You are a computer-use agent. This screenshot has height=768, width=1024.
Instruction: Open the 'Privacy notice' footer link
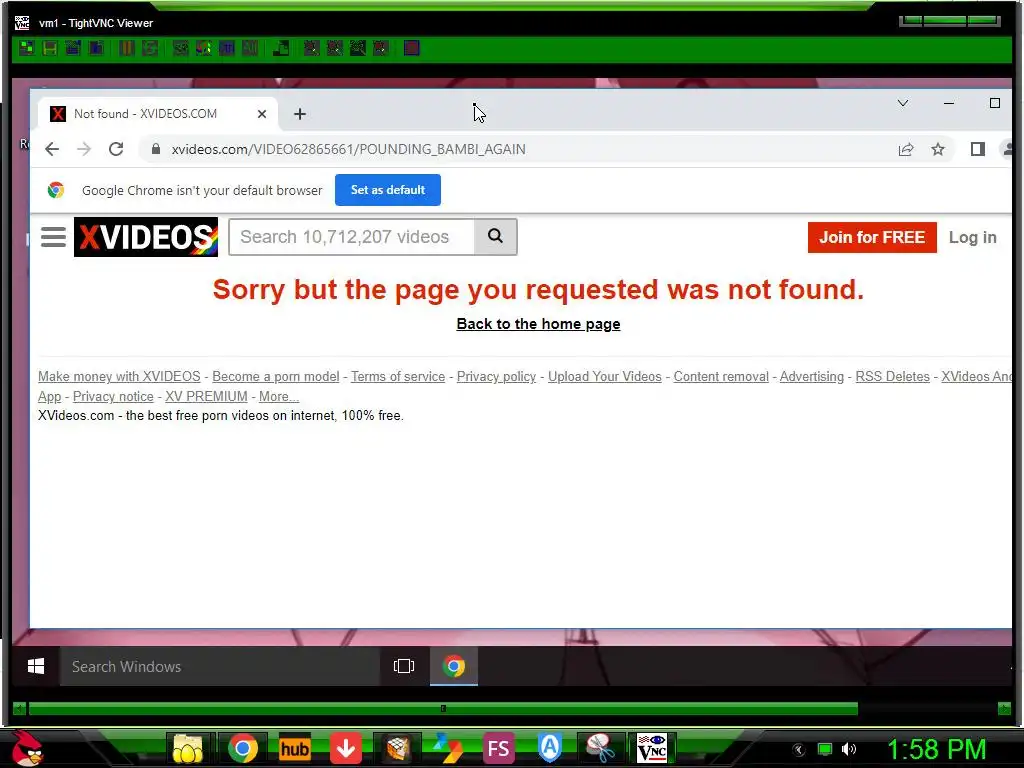(x=113, y=396)
